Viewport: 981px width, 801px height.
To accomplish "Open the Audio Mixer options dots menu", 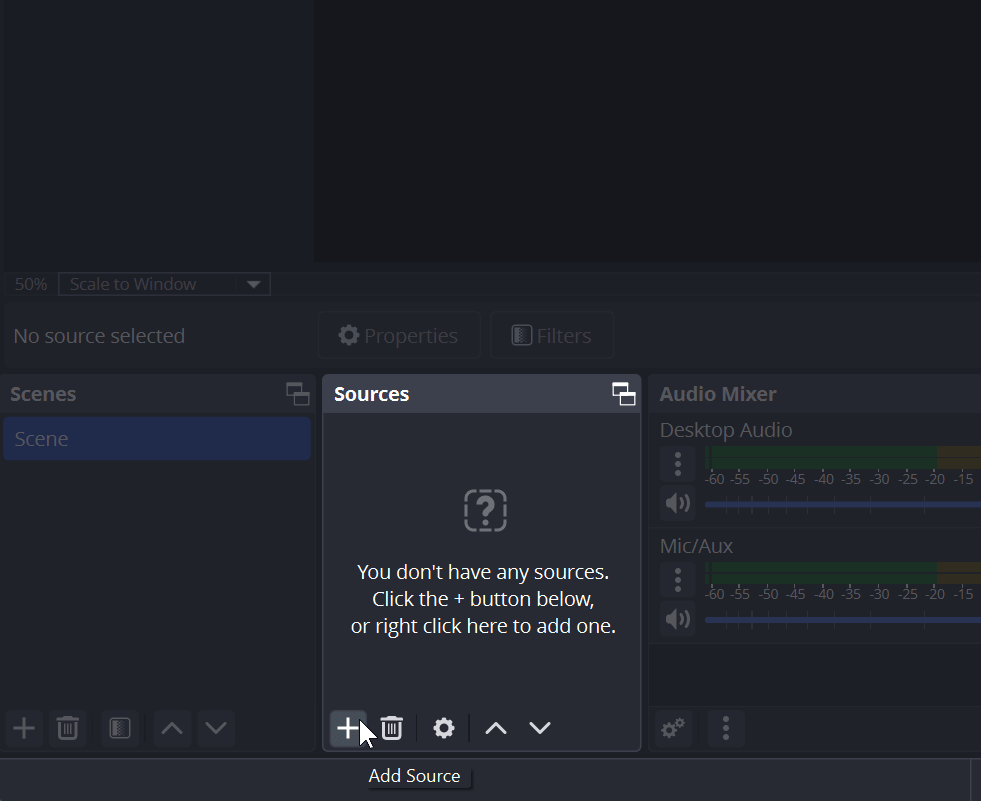I will point(725,728).
